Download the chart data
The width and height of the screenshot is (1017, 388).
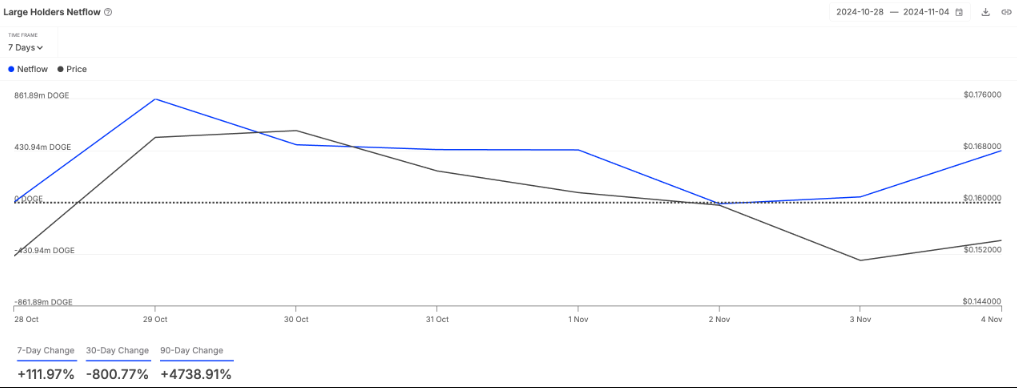click(985, 12)
